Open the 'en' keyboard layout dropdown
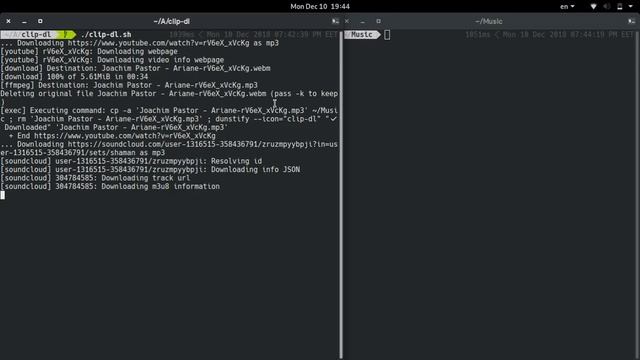This screenshot has height=360, width=640. (567, 7)
